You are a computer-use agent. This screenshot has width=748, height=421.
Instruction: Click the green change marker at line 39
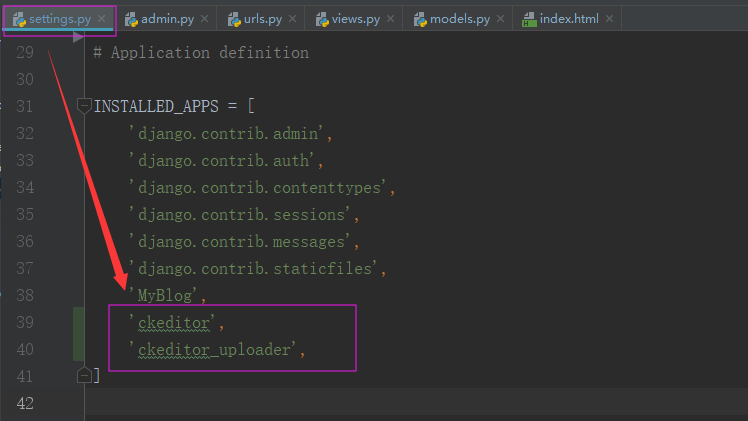79,322
